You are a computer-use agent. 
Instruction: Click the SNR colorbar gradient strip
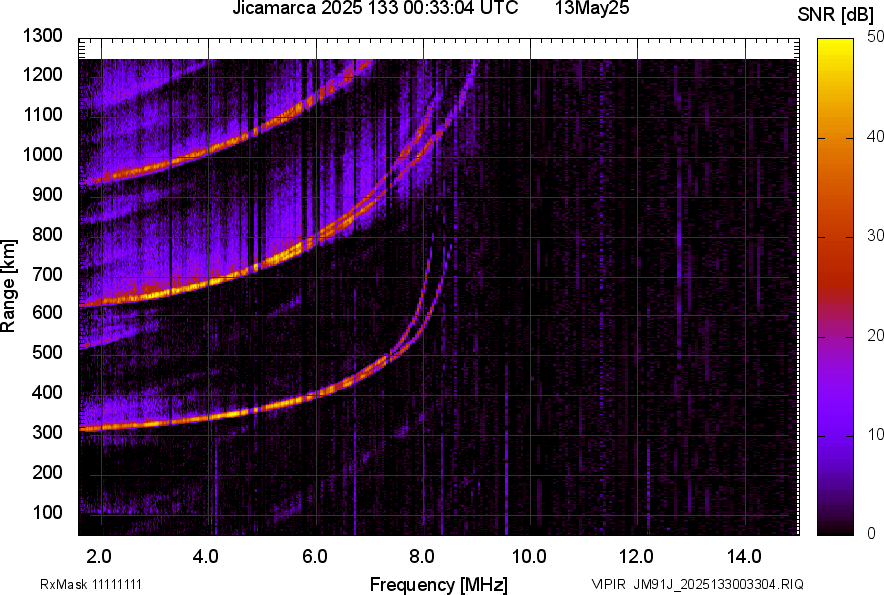(836, 287)
